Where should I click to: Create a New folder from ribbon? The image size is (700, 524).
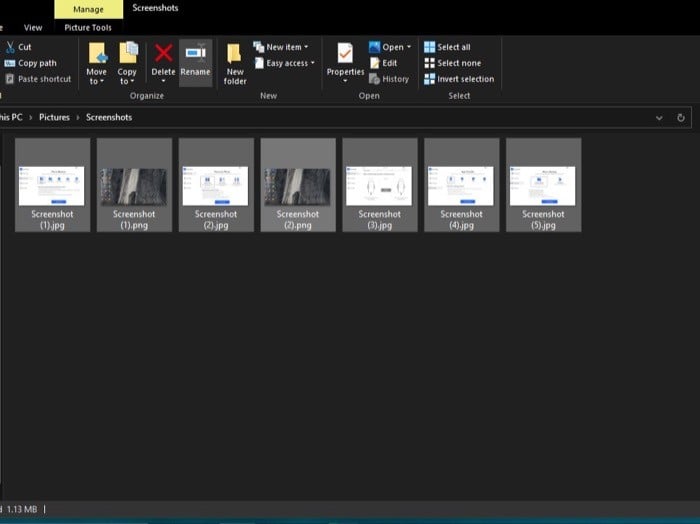[x=235, y=60]
